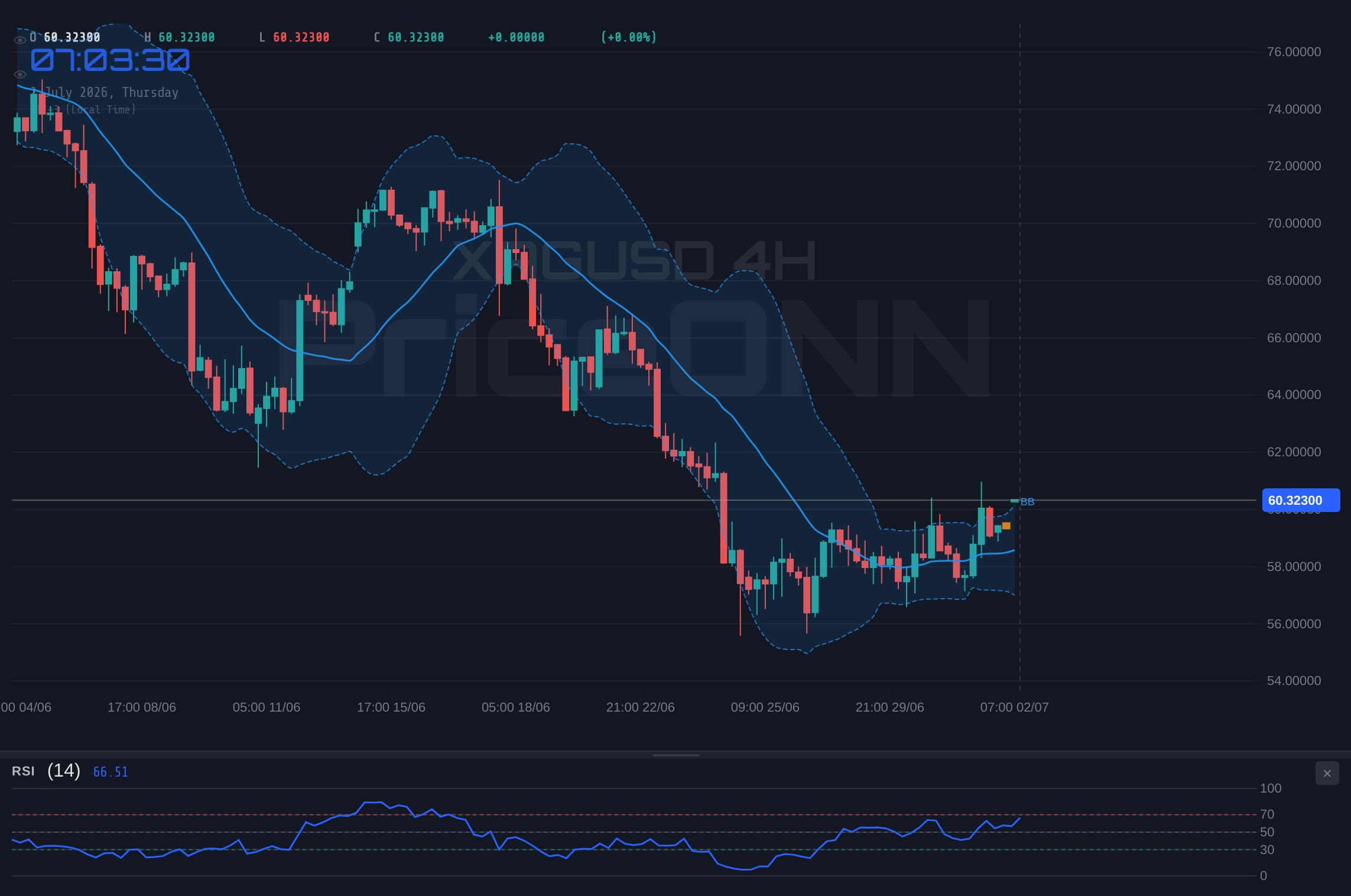
Task: Click the RSI axis label 30
Action: [1267, 850]
